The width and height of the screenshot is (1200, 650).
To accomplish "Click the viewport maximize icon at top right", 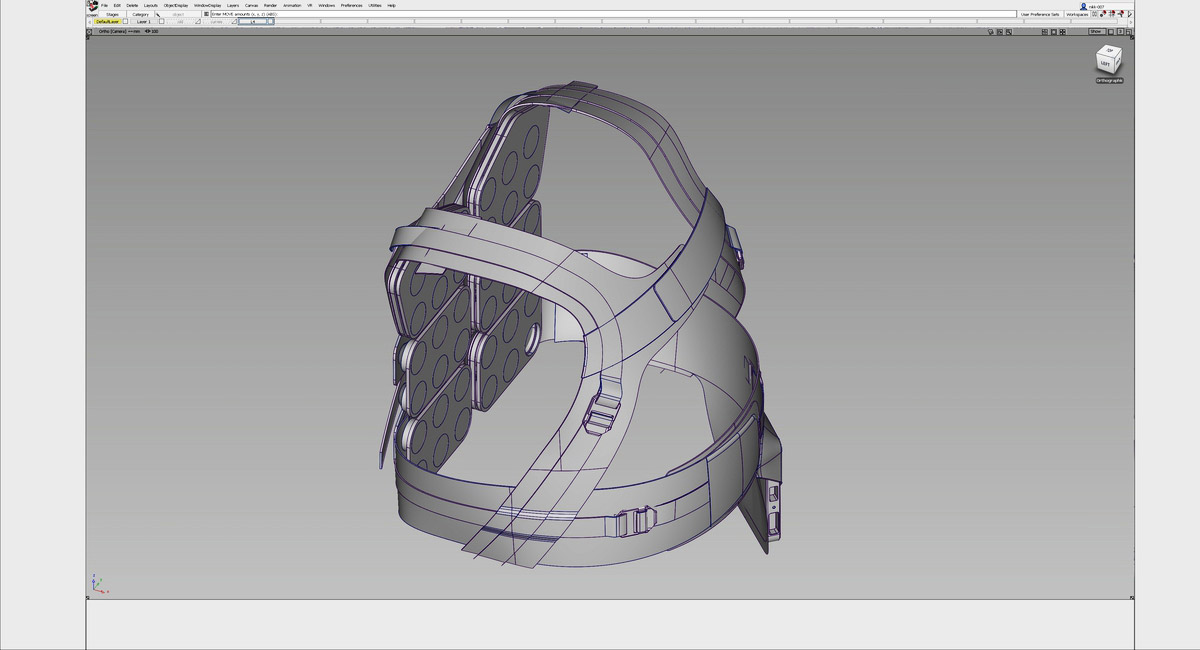I will click(x=1130, y=32).
